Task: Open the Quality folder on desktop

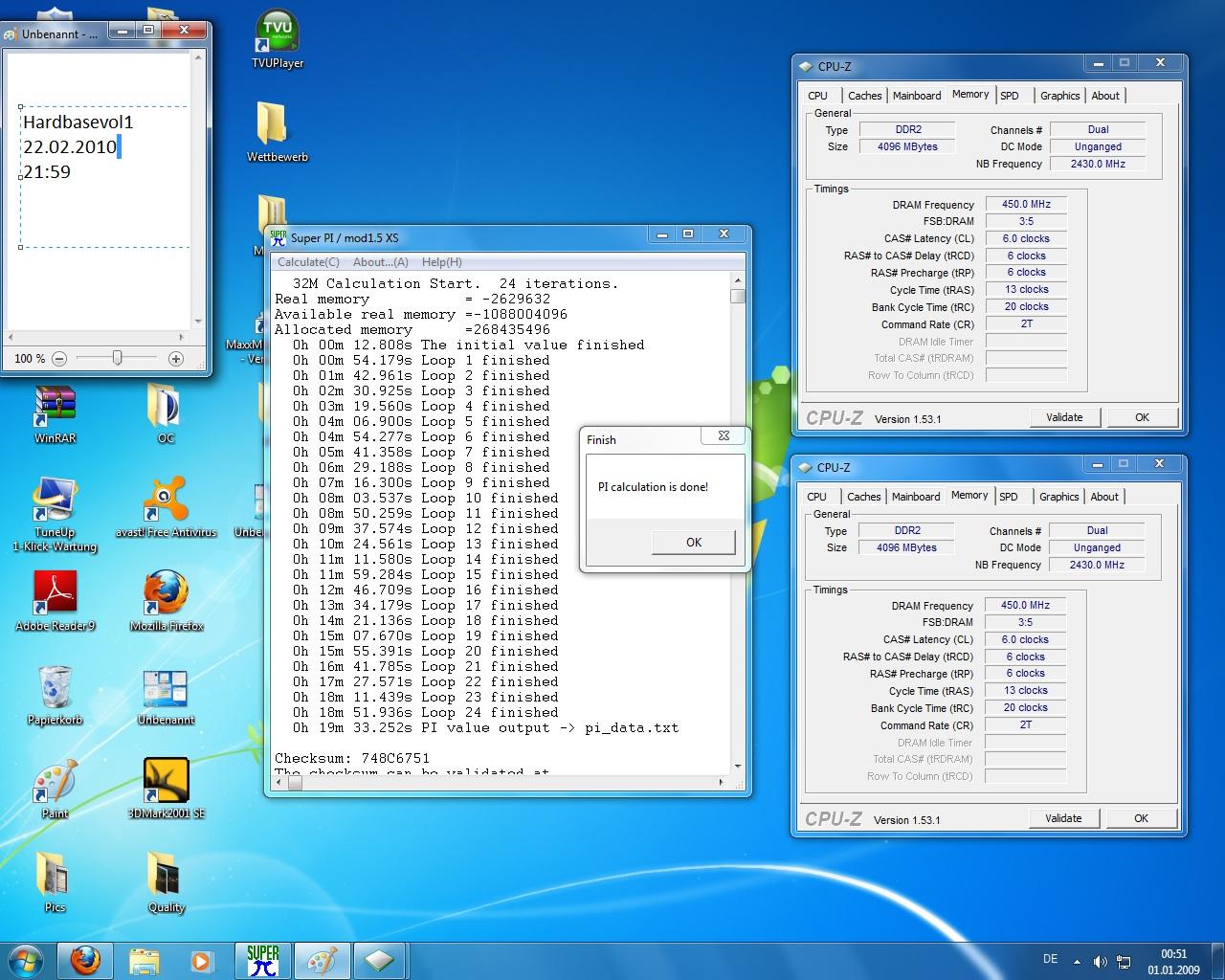Action: 166,882
